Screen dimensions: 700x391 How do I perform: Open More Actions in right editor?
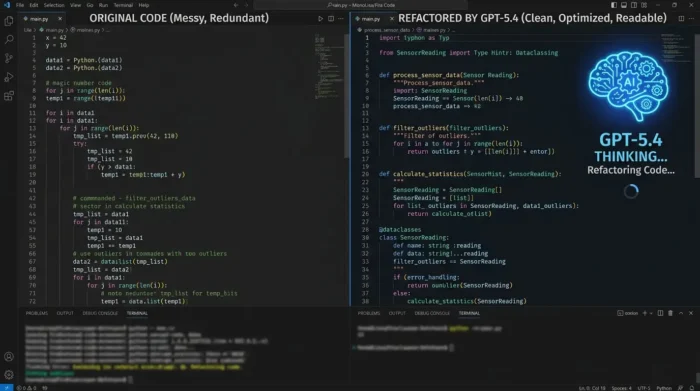click(x=692, y=19)
